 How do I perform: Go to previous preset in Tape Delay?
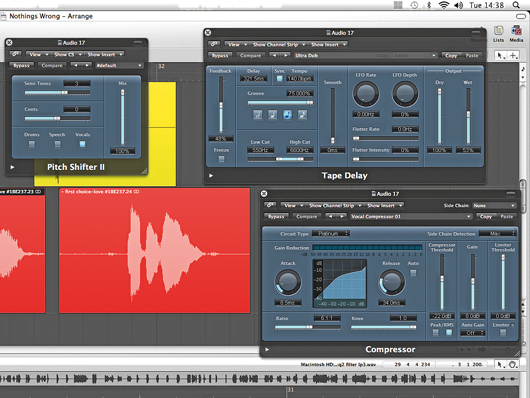coord(274,55)
